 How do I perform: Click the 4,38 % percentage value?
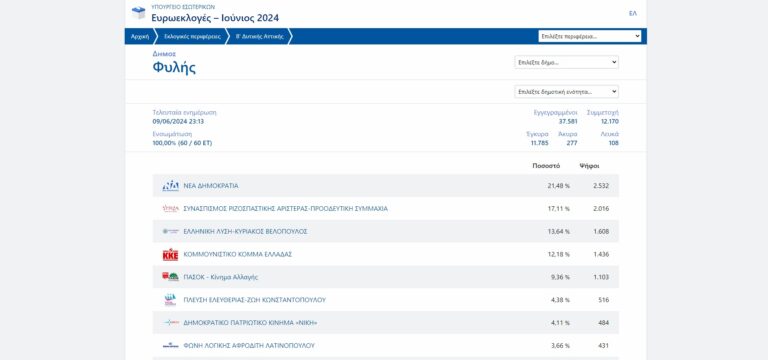pos(560,300)
